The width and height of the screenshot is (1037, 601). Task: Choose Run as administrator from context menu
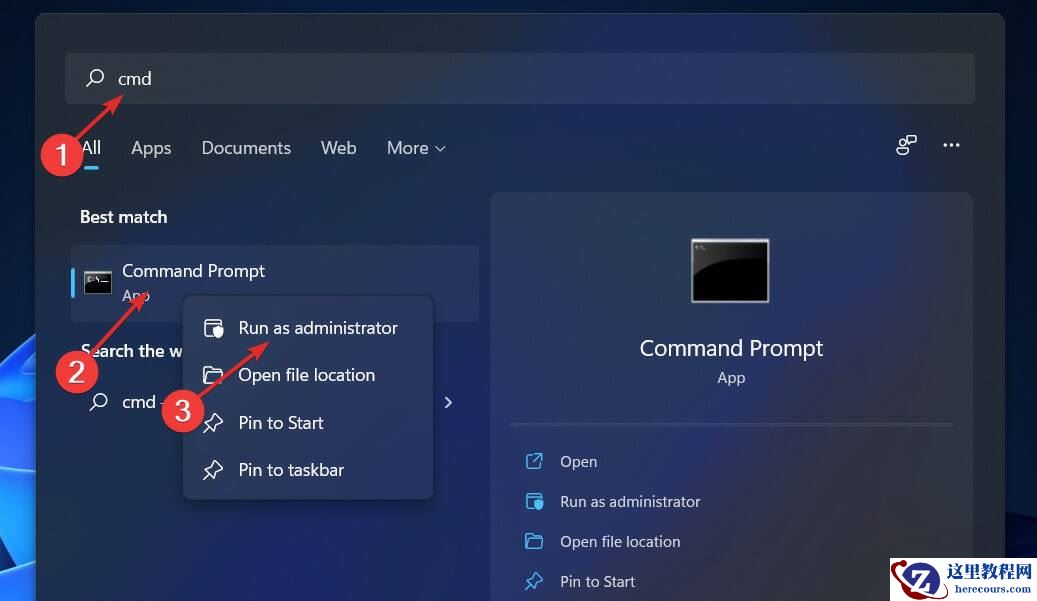318,327
